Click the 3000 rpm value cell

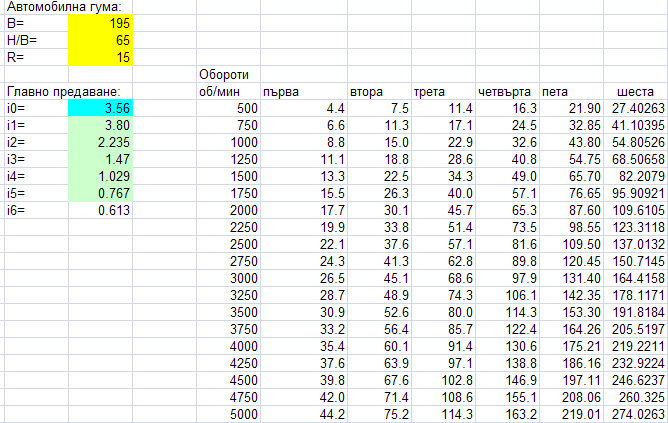[228, 277]
